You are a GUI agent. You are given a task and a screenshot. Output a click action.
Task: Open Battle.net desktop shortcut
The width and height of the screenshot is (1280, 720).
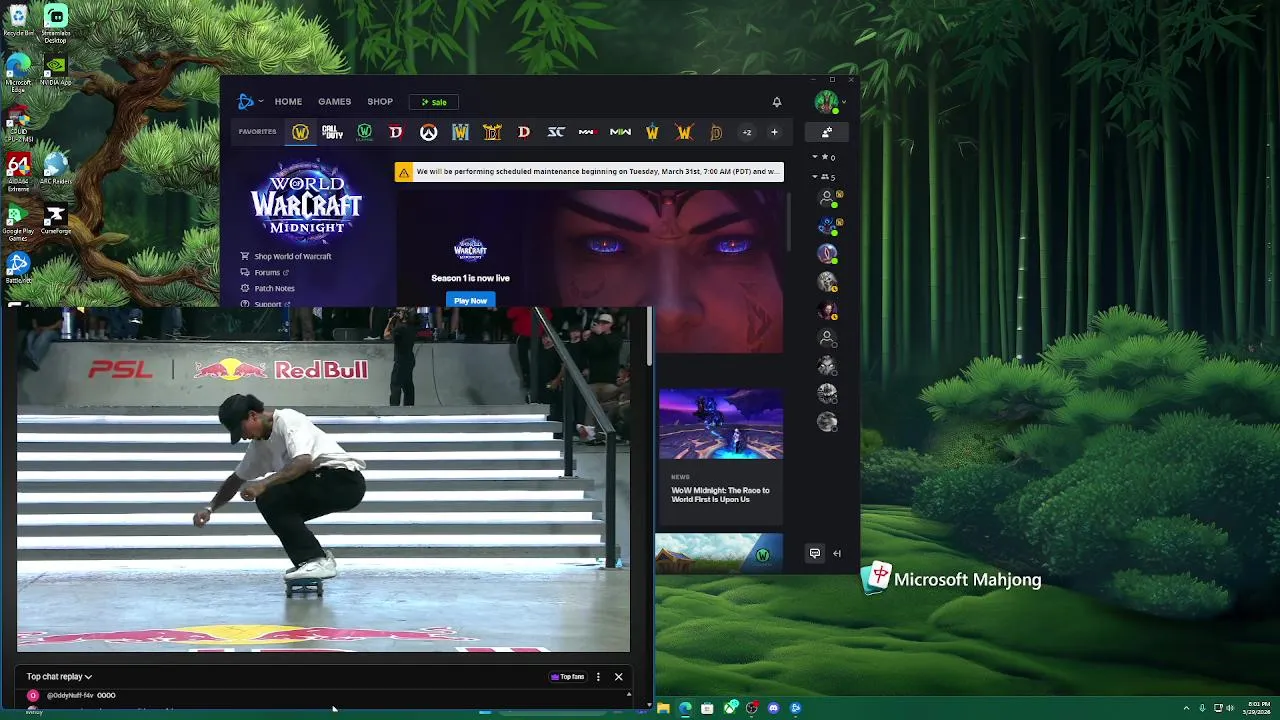pyautogui.click(x=18, y=268)
